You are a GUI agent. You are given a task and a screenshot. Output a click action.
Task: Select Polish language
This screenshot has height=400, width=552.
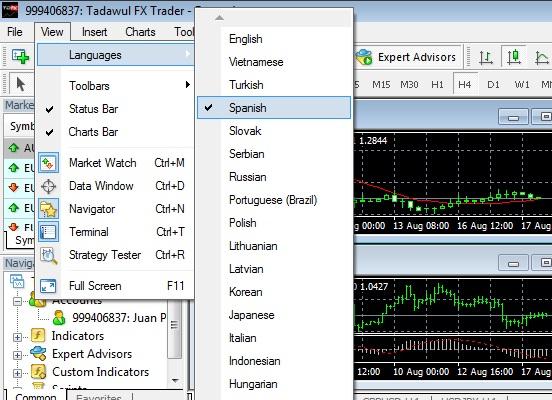(274, 223)
